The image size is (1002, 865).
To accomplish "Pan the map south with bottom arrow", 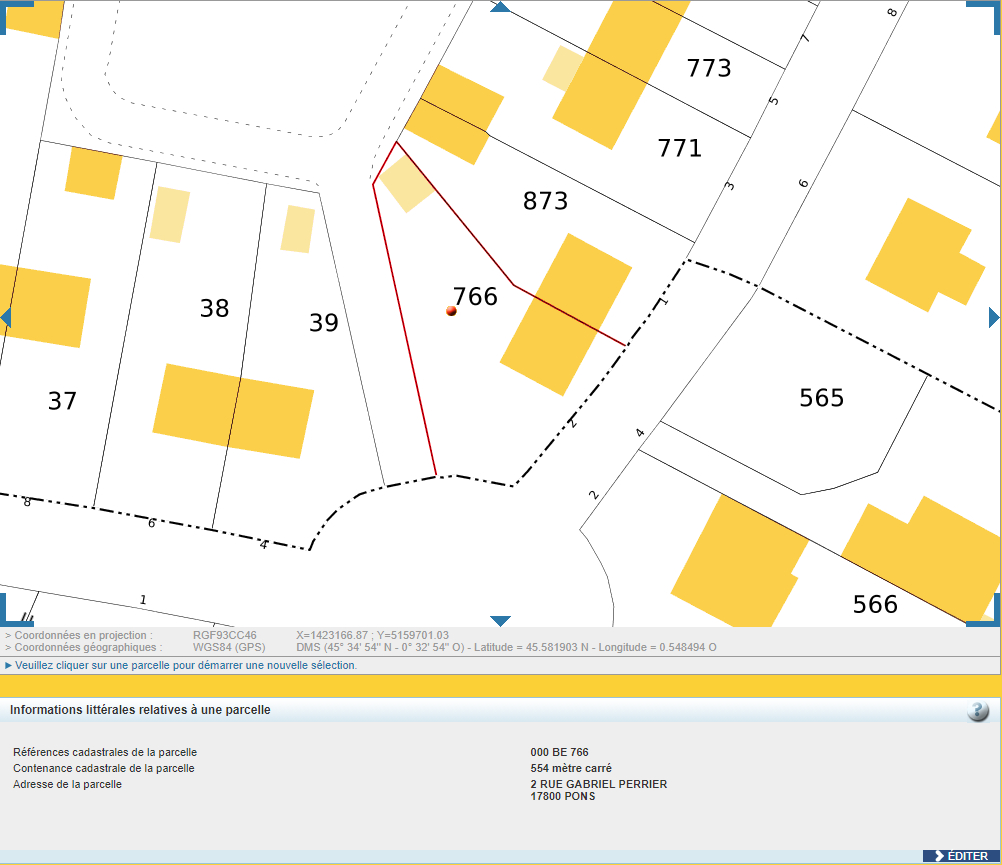I will (x=500, y=621).
